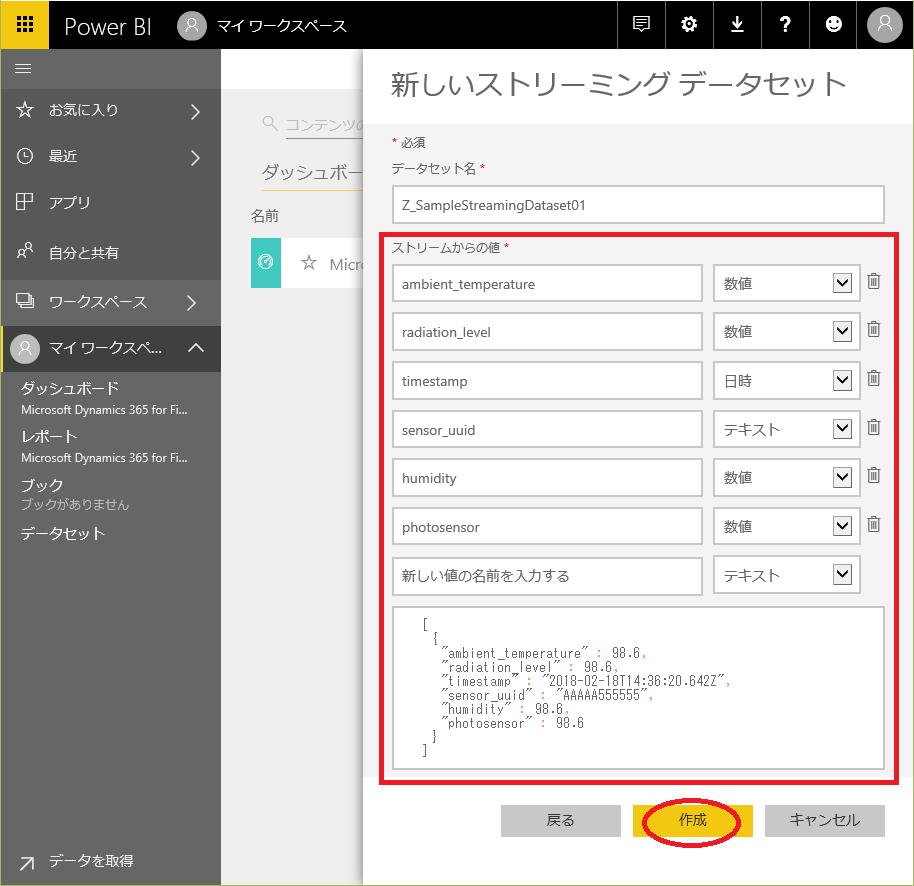
Task: Click the feedback smiley icon
Action: pos(834,24)
